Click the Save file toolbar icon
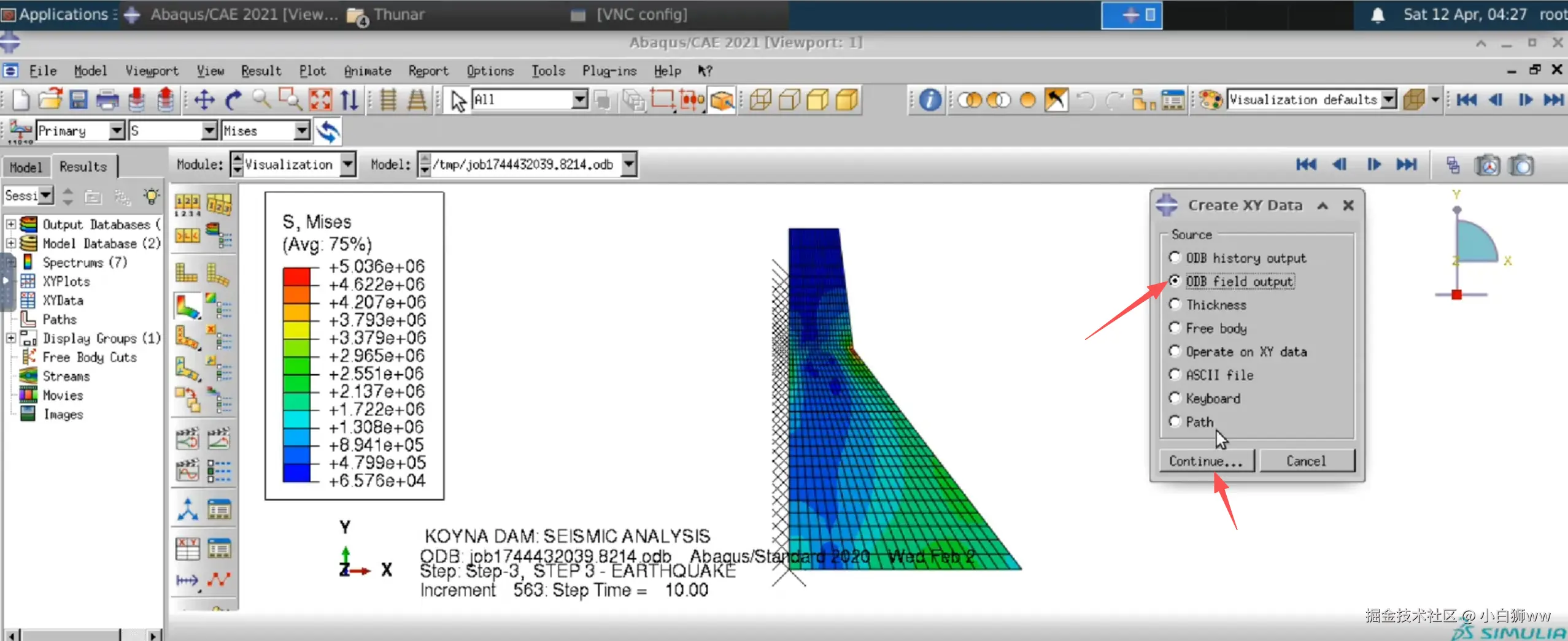Image resolution: width=1568 pixels, height=641 pixels. (x=79, y=100)
